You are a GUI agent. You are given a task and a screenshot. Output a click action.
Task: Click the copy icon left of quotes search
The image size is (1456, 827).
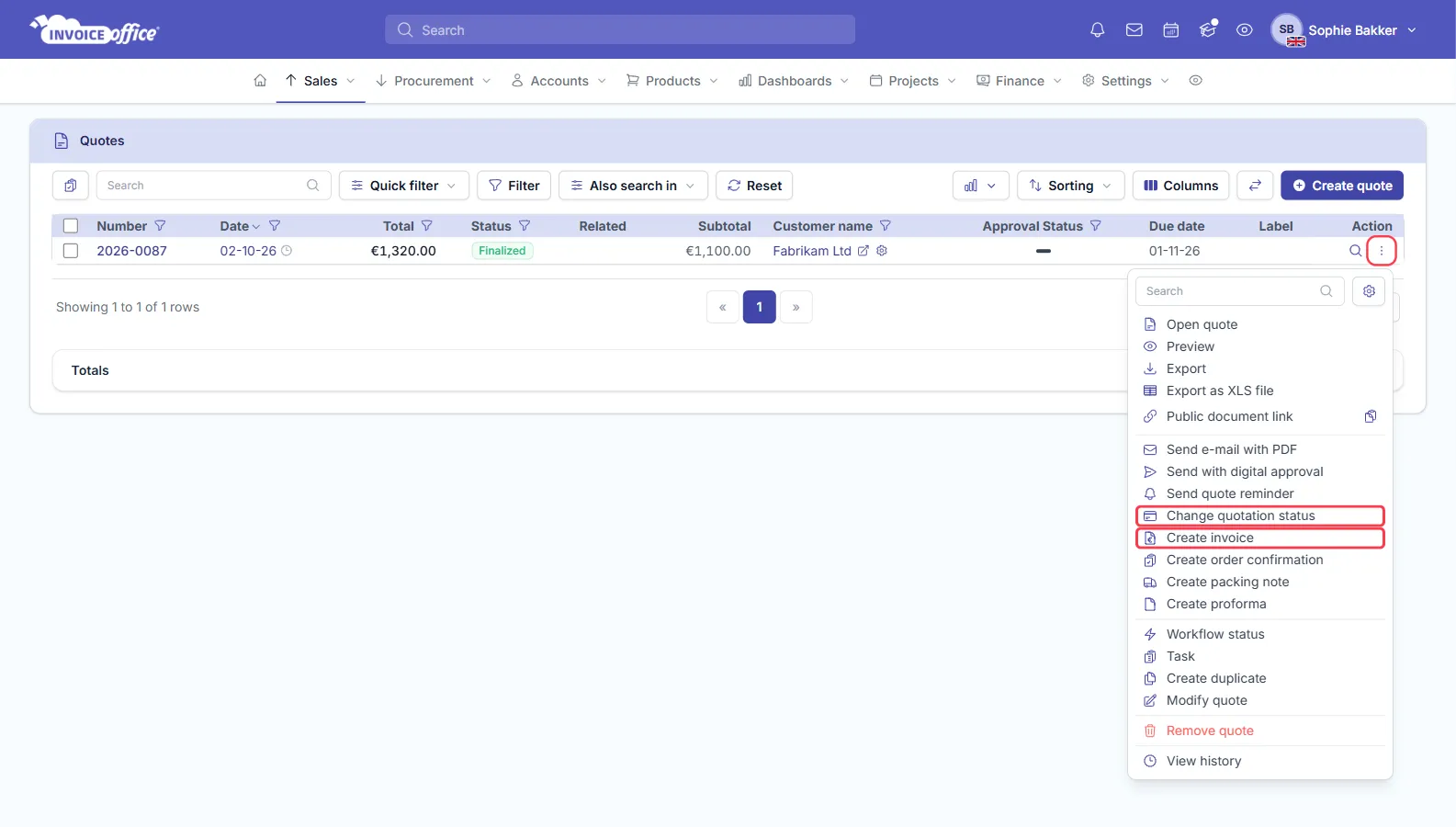pyautogui.click(x=71, y=186)
